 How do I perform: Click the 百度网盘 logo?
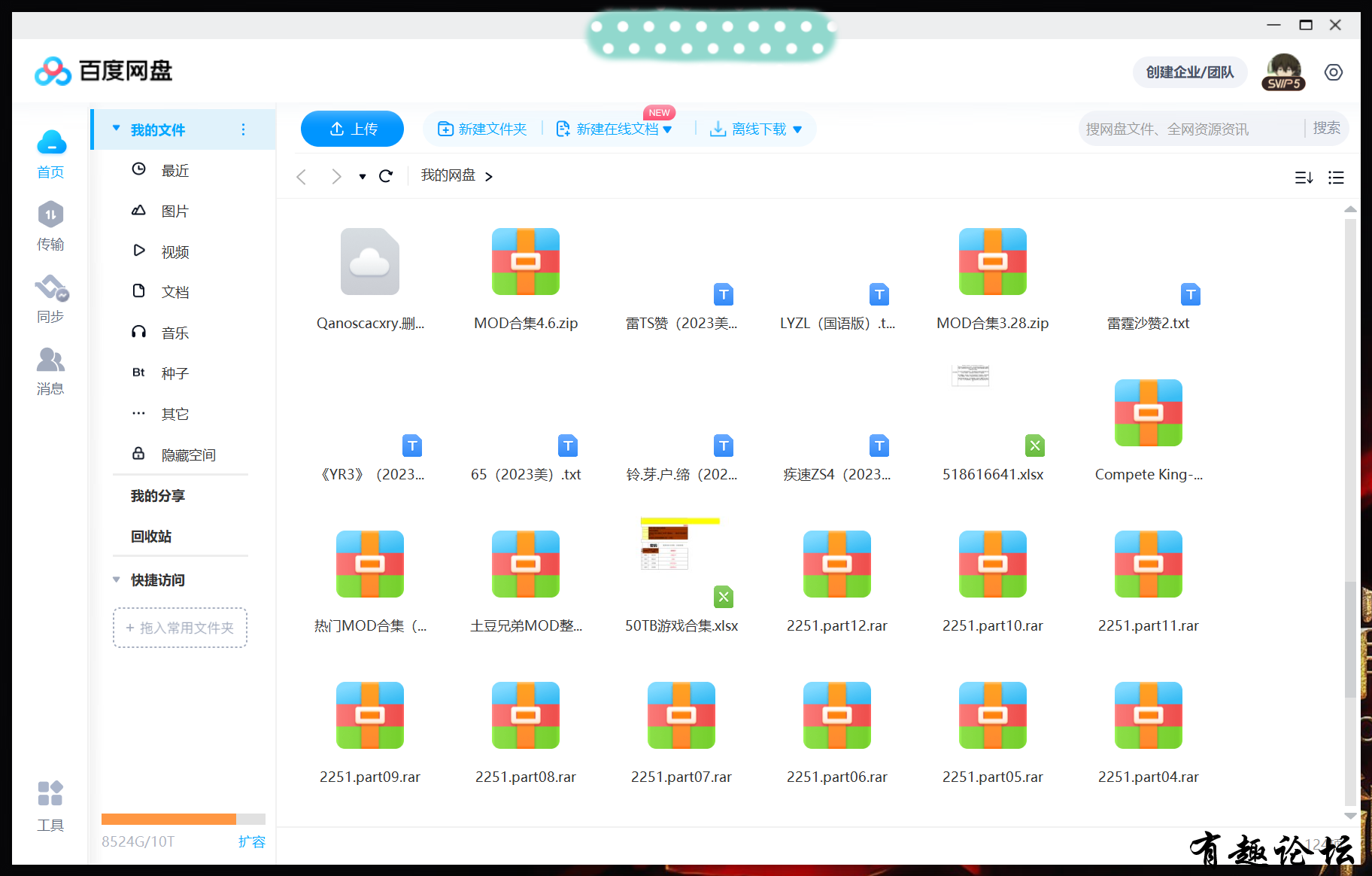[104, 71]
